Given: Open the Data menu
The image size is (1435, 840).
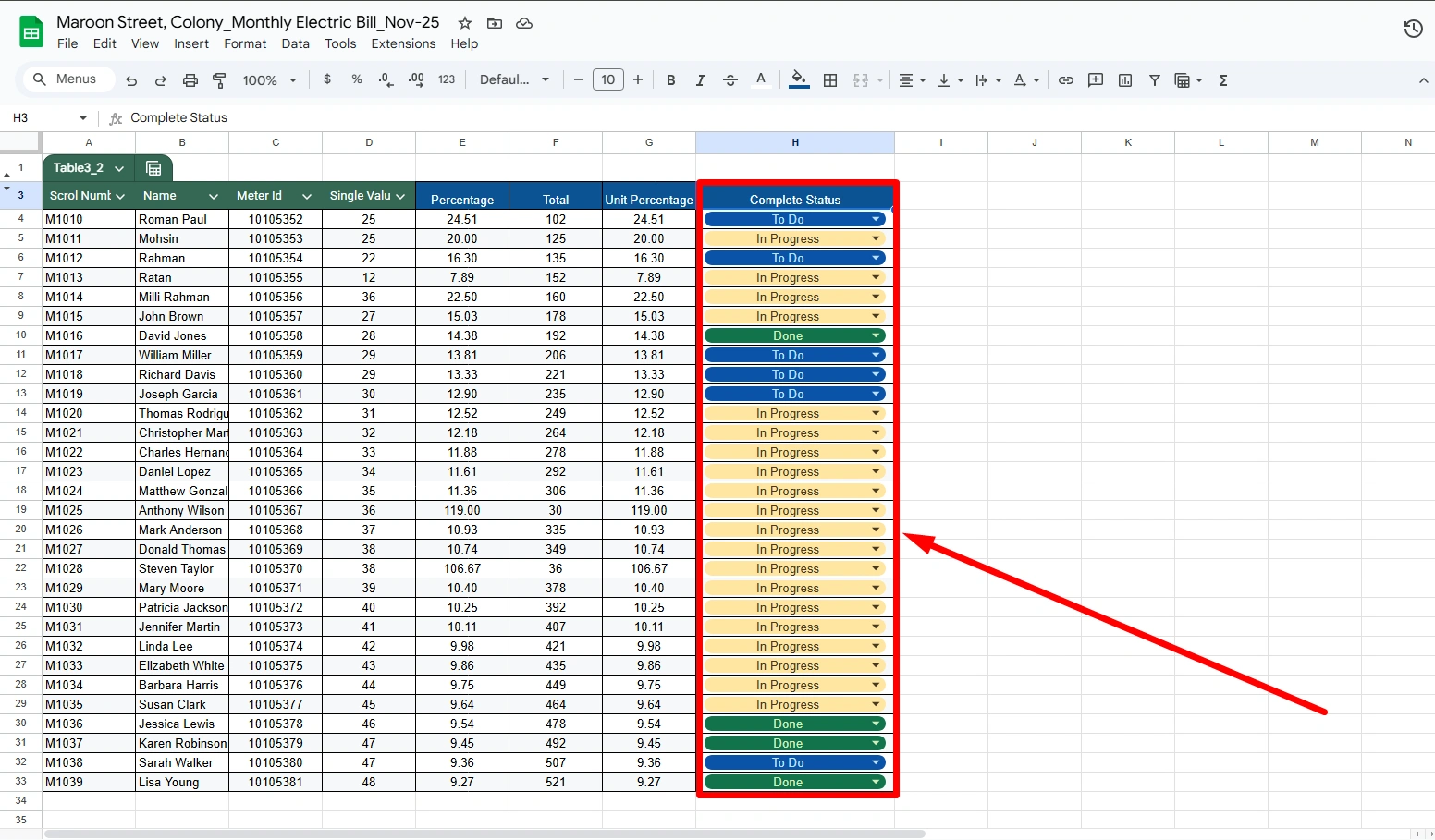Looking at the screenshot, I should point(295,43).
